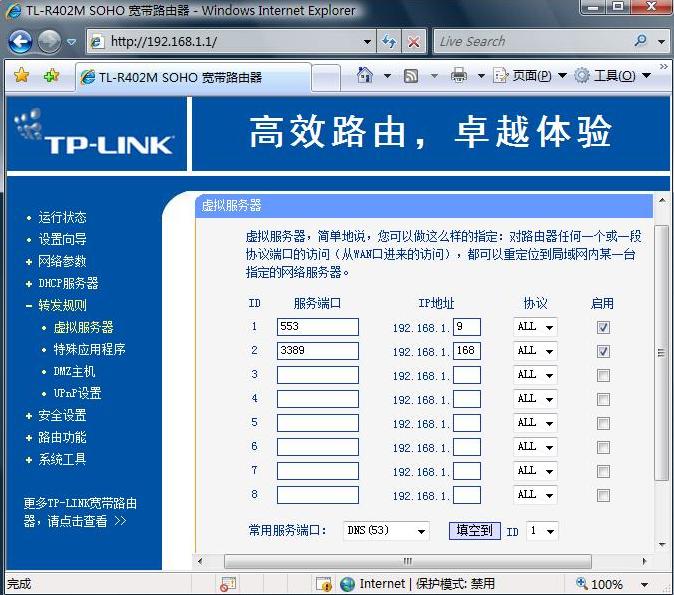Image resolution: width=674 pixels, height=595 pixels.
Task: Click the Print icon
Action: (459, 76)
